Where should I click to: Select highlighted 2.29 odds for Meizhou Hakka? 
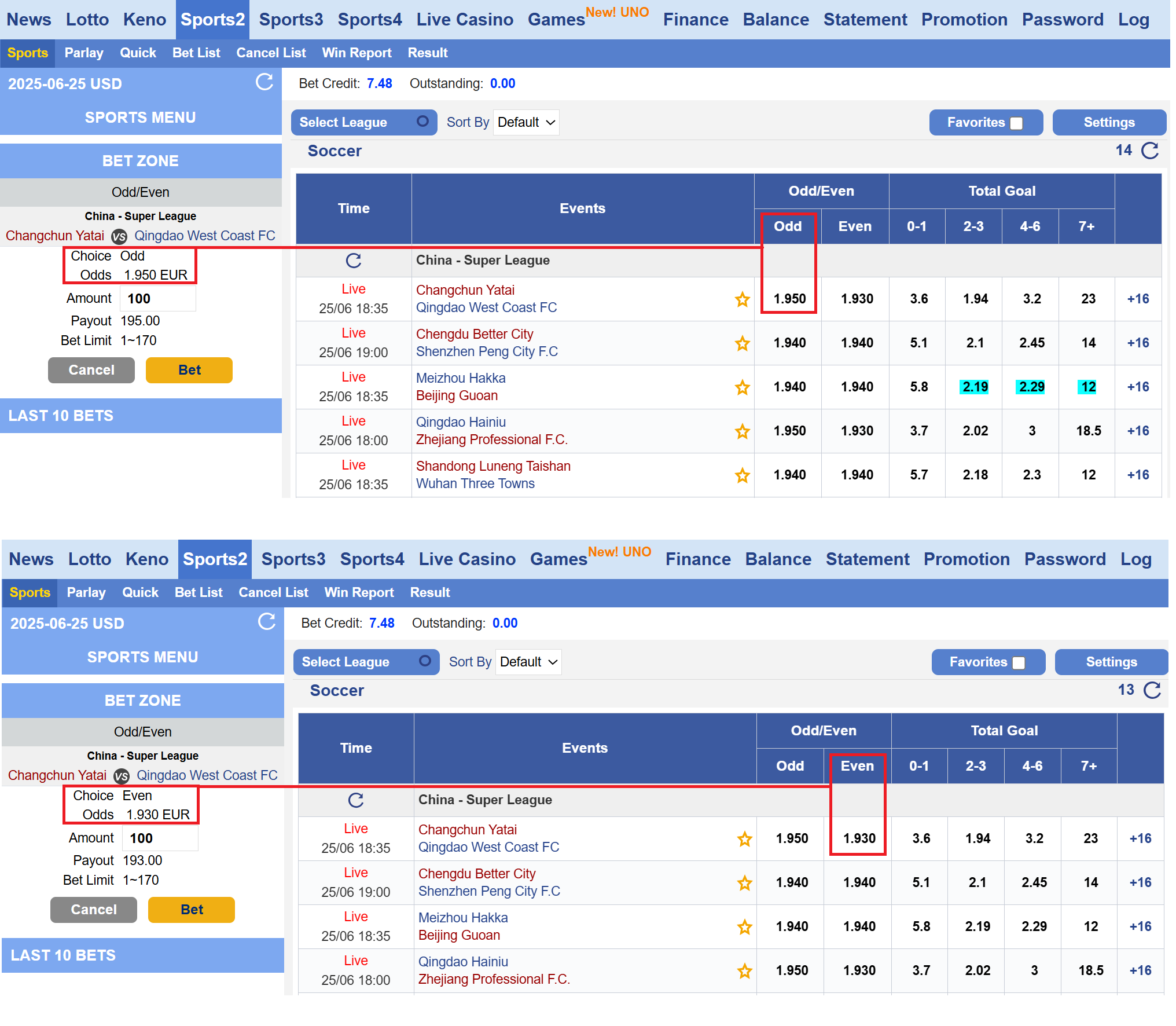pos(1031,387)
